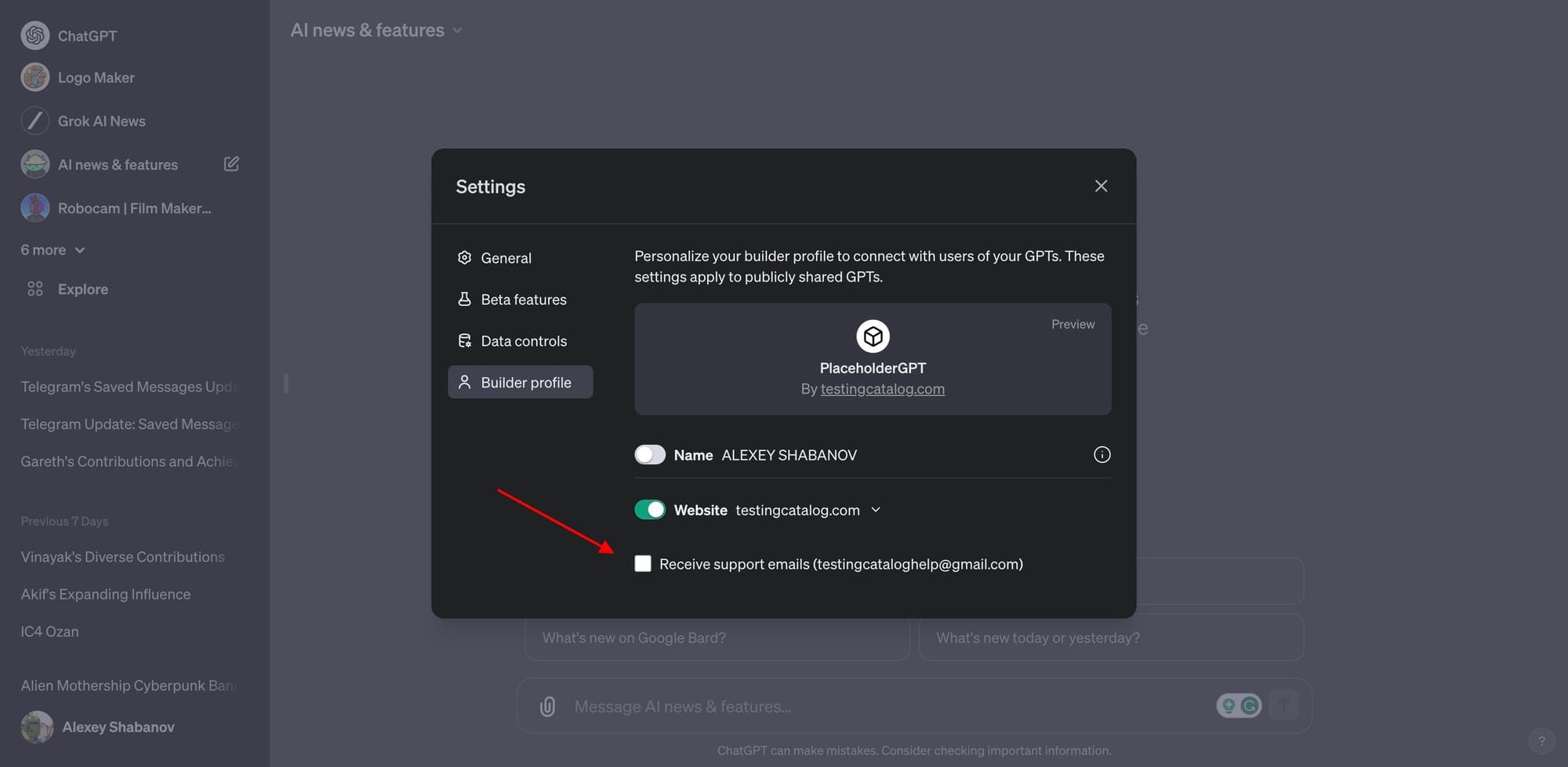The height and width of the screenshot is (767, 1568).
Task: Open chat Gareth's Contributions and Achievements
Action: [129, 461]
